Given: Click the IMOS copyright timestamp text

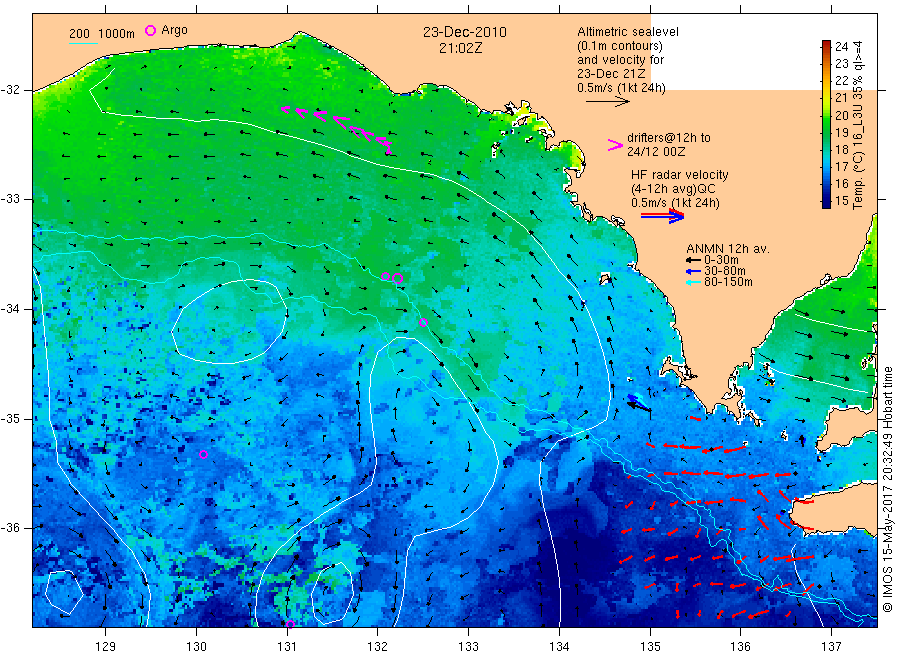Looking at the screenshot, I should click(x=887, y=489).
